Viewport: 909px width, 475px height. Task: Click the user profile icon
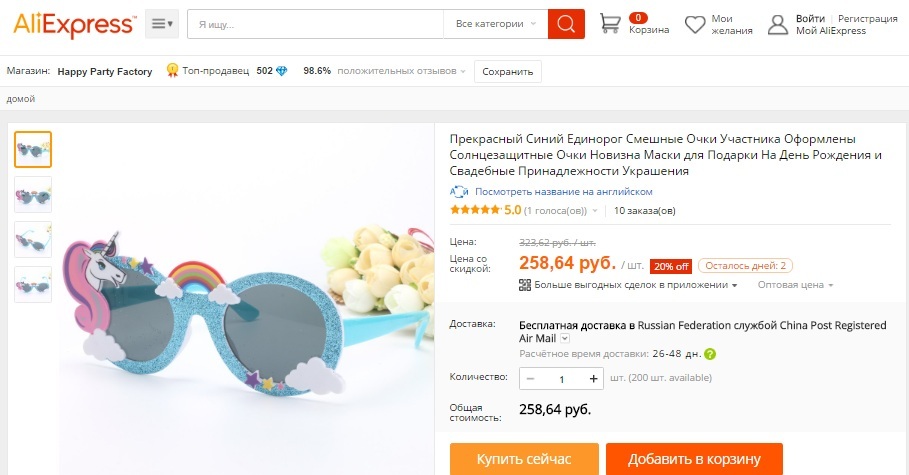pyautogui.click(x=777, y=24)
